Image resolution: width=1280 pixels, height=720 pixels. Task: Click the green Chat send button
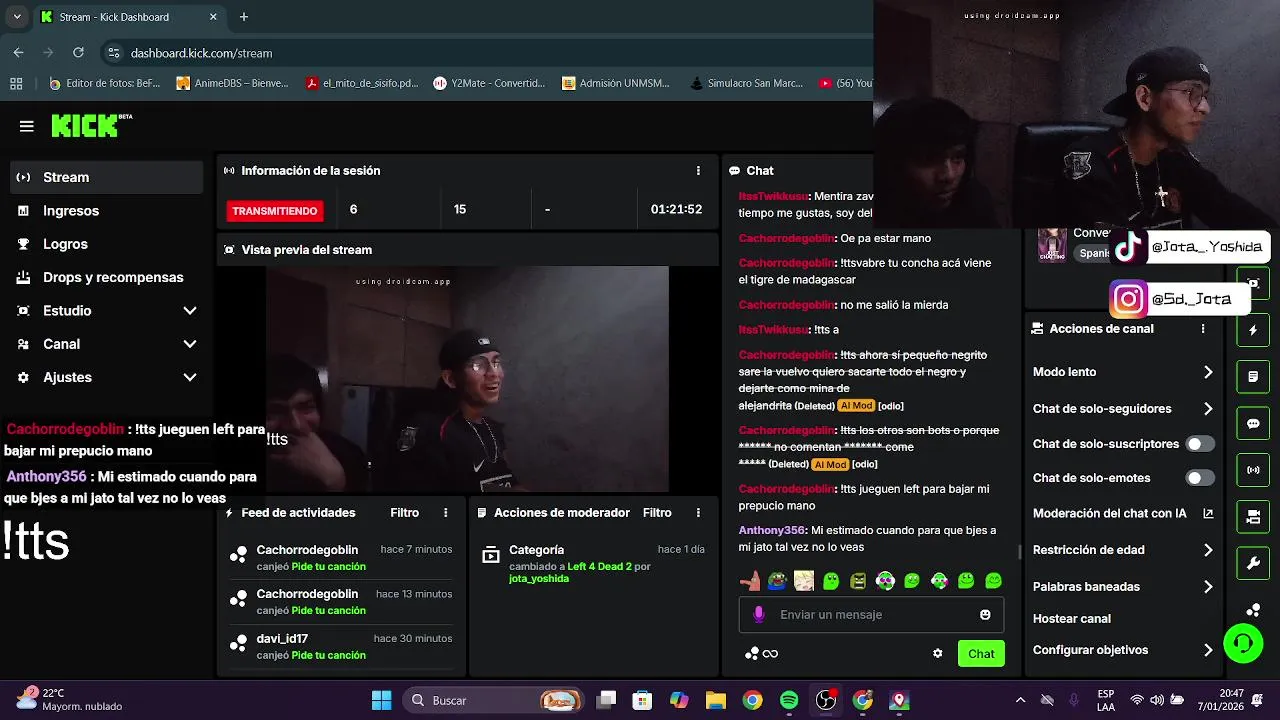coord(981,654)
